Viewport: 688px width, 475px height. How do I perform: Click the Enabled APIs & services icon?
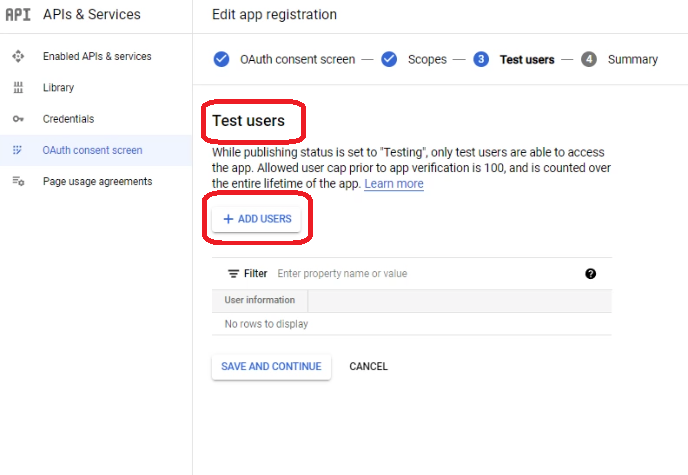pos(18,57)
